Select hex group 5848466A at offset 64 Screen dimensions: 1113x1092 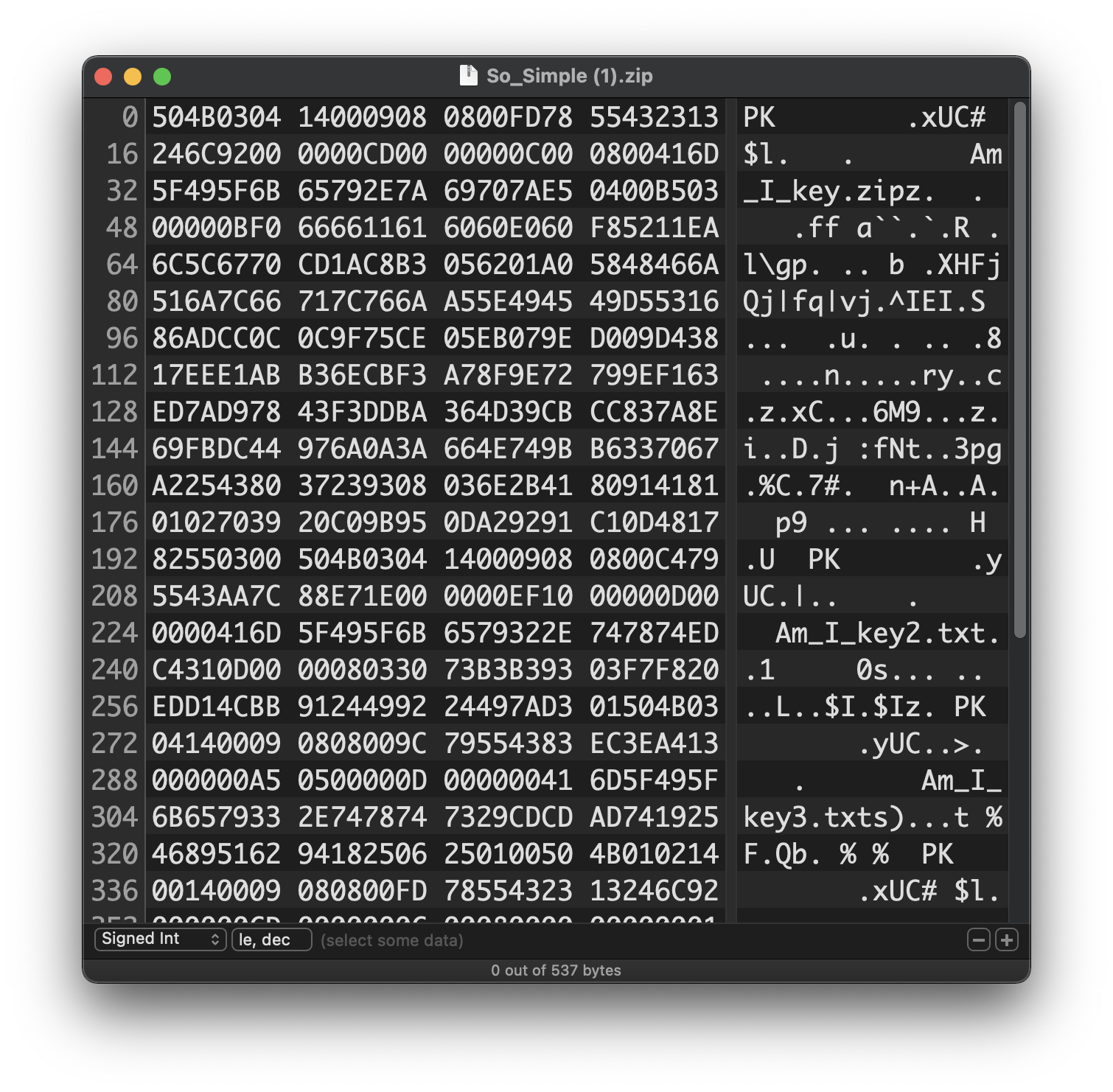coord(654,265)
